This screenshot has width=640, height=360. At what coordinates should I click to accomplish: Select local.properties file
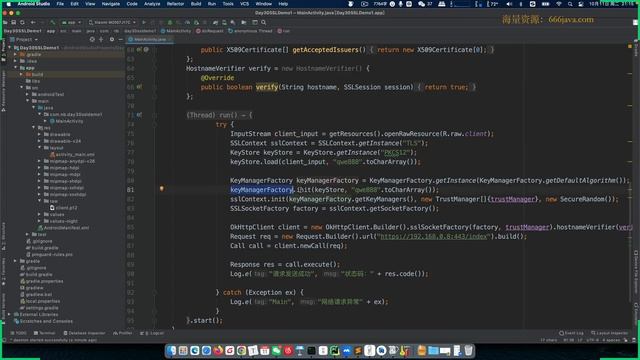(x=40, y=301)
